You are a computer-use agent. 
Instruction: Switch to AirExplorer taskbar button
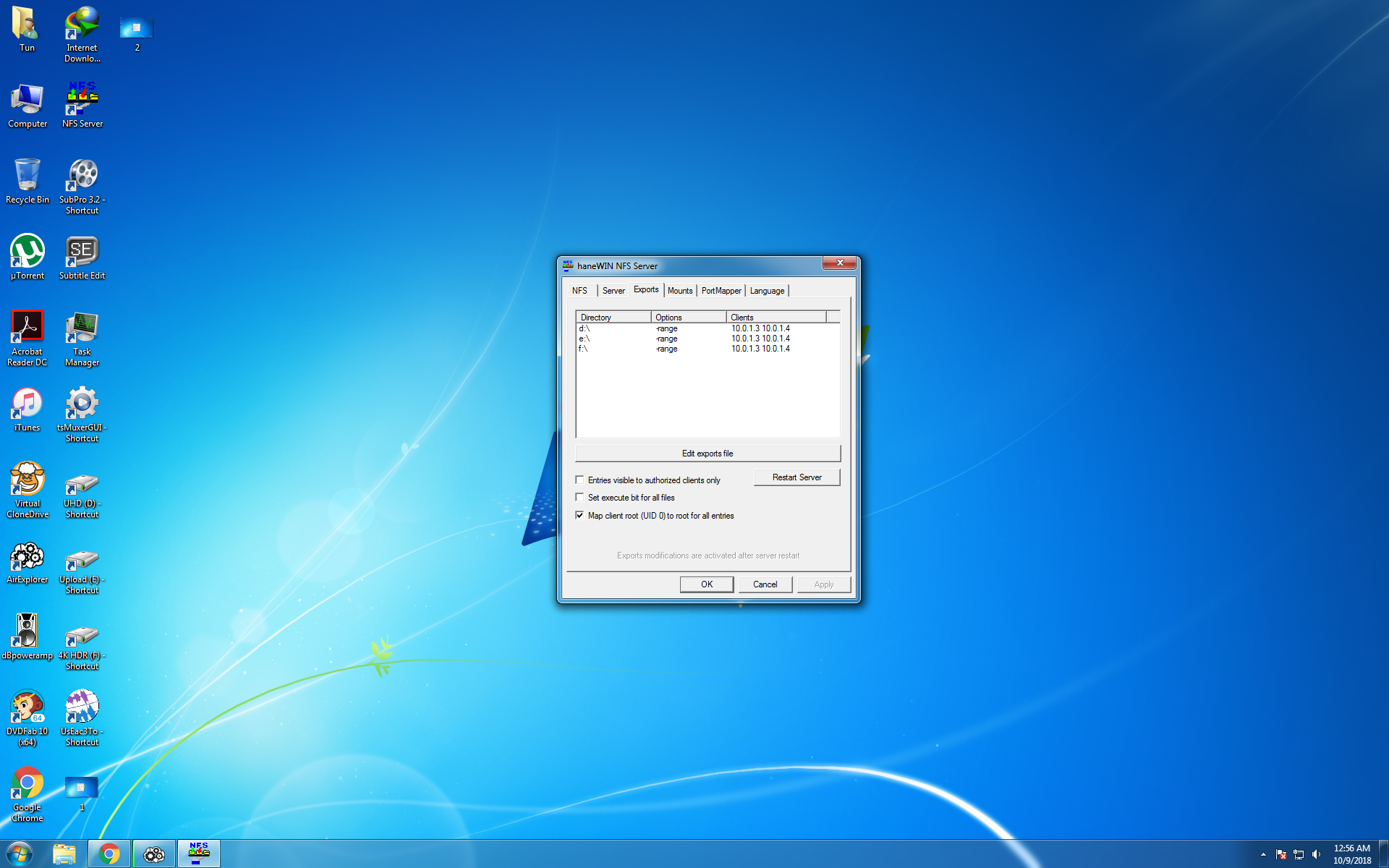pos(154,854)
